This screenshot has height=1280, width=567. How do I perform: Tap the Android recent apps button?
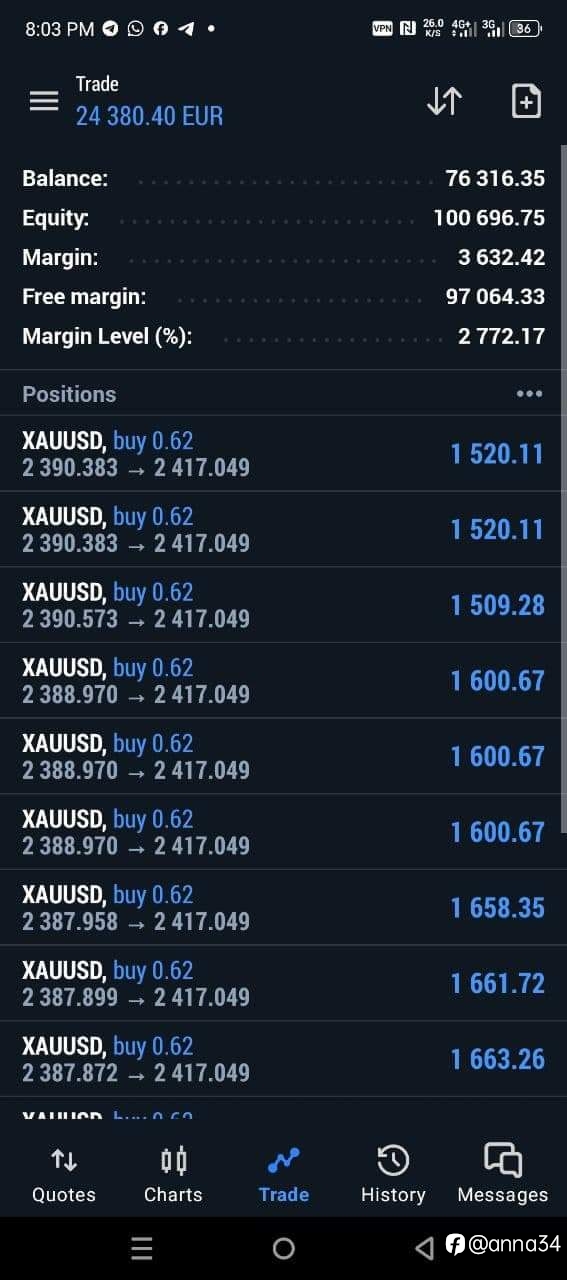coord(142,1248)
